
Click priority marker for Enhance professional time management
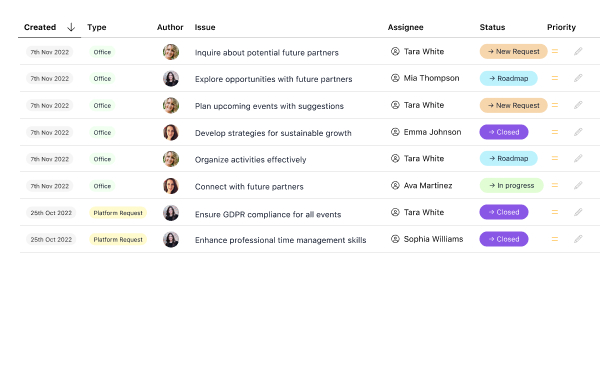coord(554,239)
